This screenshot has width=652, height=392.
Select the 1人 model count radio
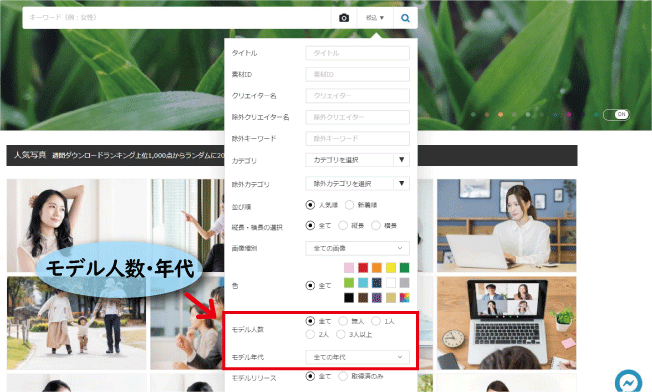(x=375, y=321)
